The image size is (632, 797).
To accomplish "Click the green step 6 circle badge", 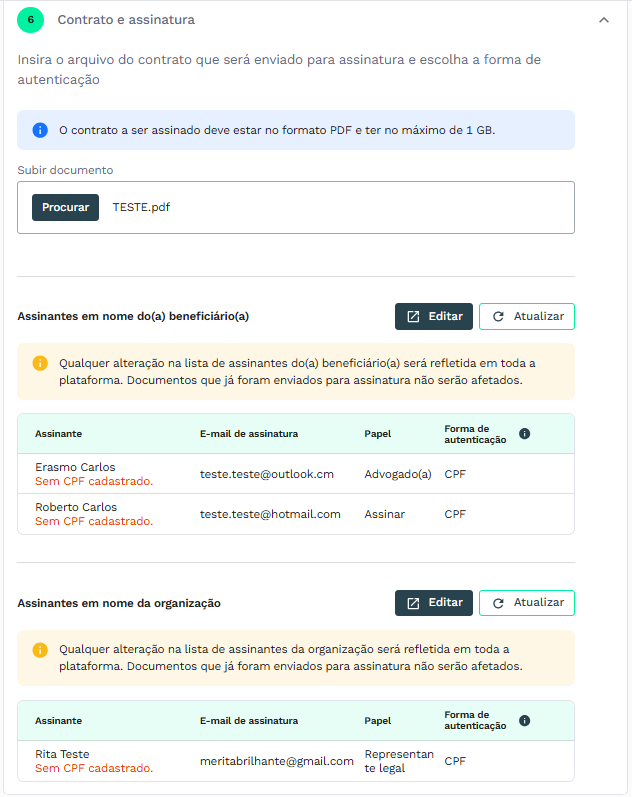I will pyautogui.click(x=31, y=20).
